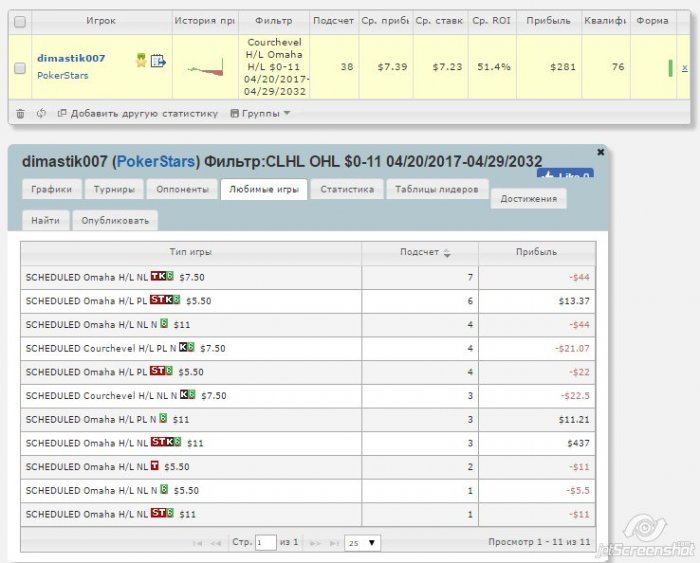700x563 pixels.
Task: Click Форма column header
Action: pos(653,21)
